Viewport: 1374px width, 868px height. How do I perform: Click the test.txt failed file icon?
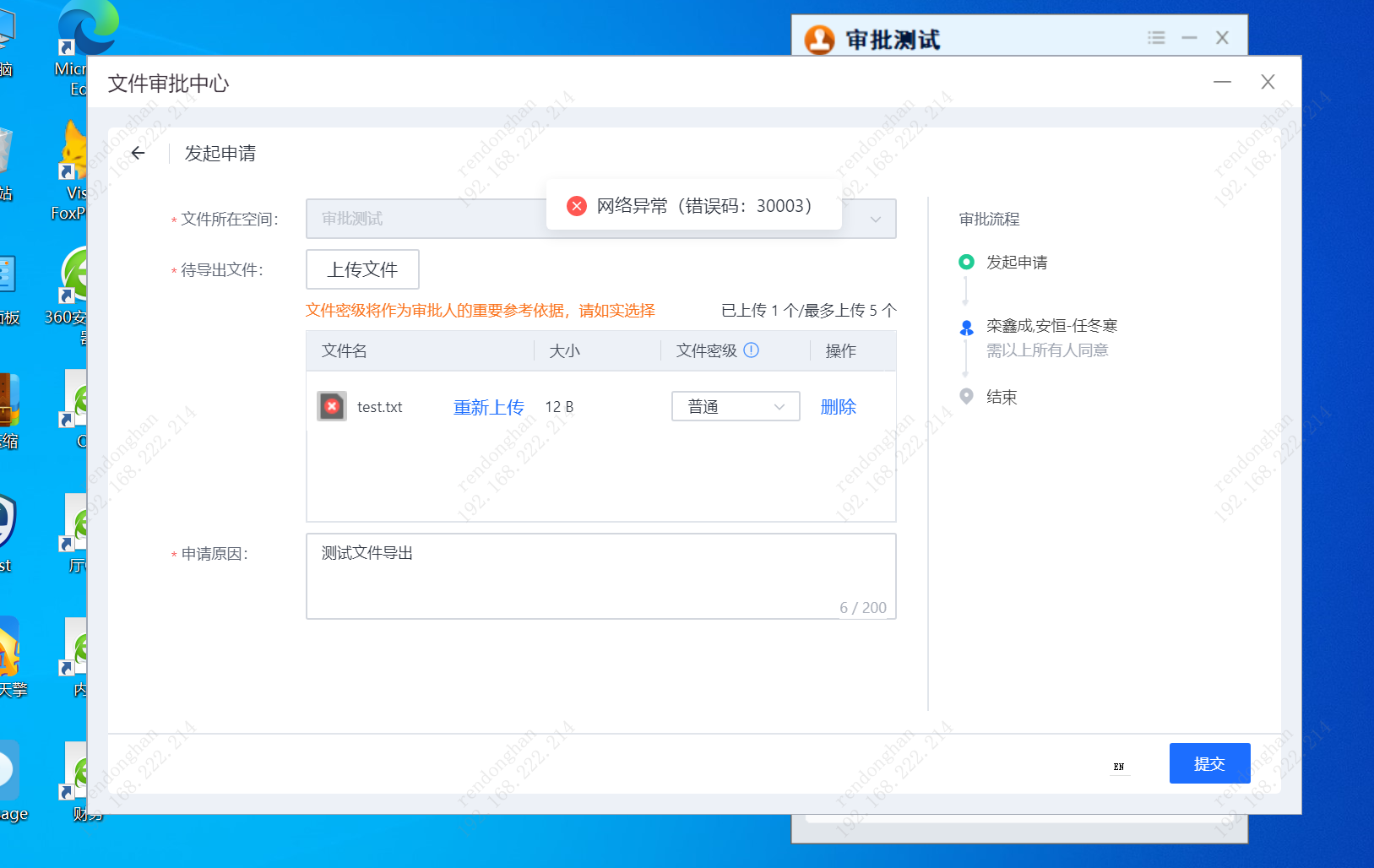coord(332,407)
